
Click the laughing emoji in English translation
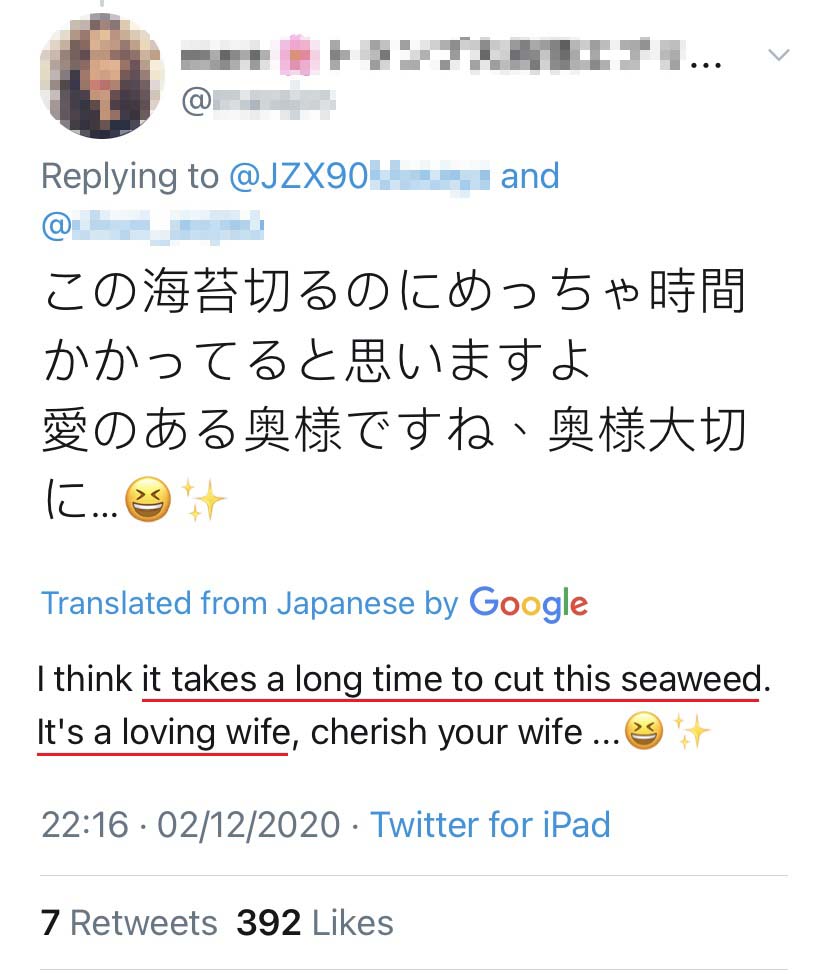tap(642, 733)
